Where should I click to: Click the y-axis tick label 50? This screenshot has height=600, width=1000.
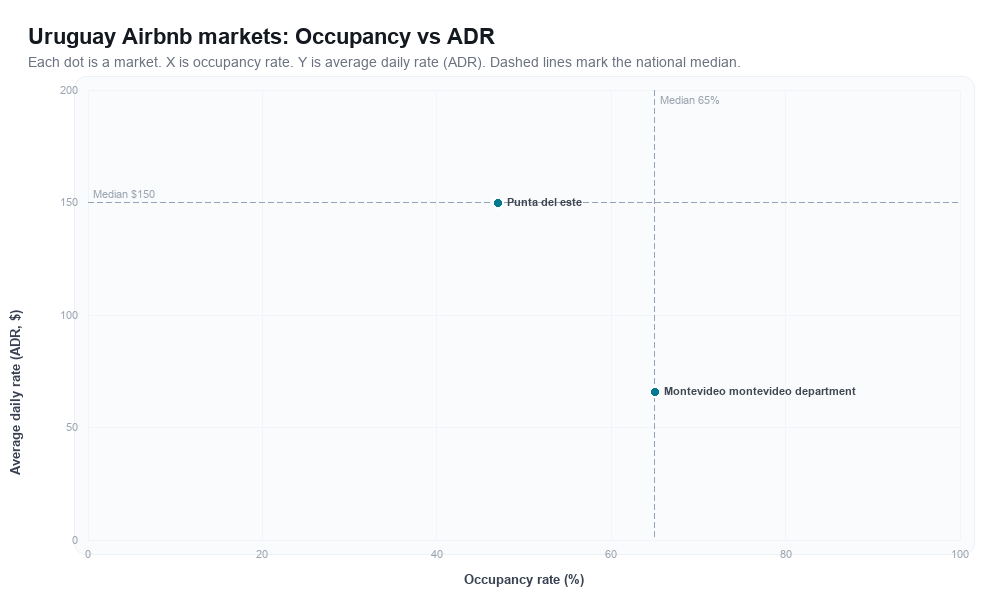tap(71, 428)
